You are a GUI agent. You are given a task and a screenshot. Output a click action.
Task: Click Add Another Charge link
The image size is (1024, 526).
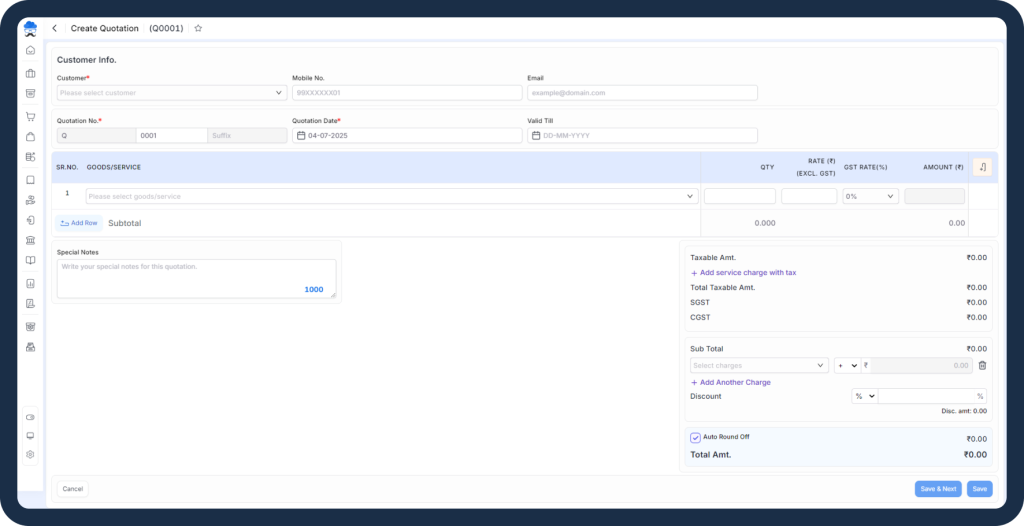pyautogui.click(x=730, y=382)
